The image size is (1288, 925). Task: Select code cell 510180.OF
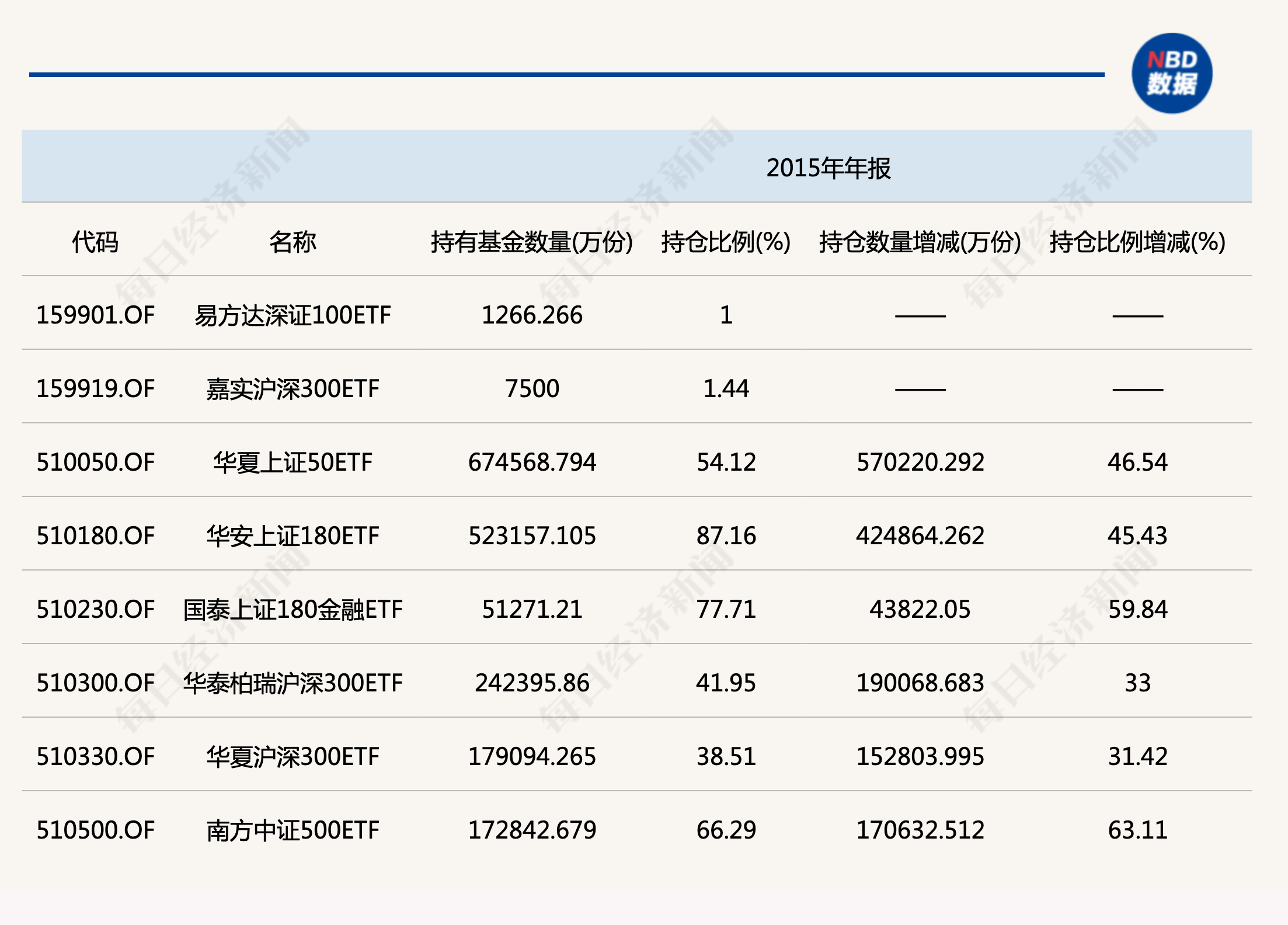(95, 536)
